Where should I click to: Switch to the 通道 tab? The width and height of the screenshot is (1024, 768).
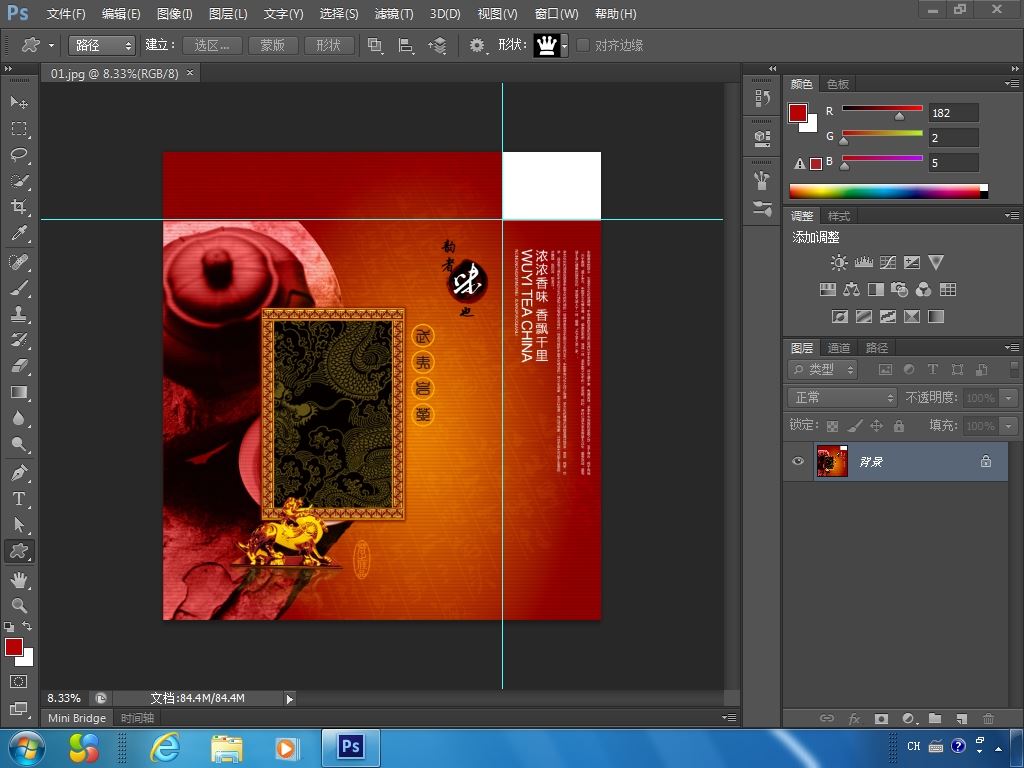838,347
